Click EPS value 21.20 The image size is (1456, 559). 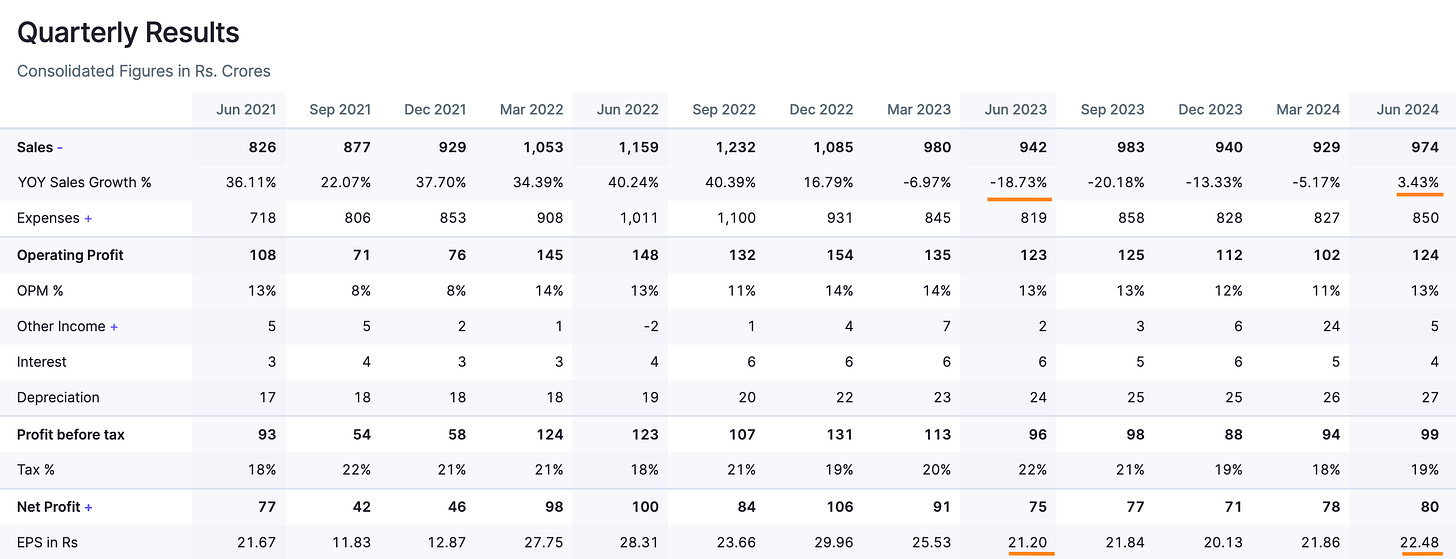(1027, 542)
